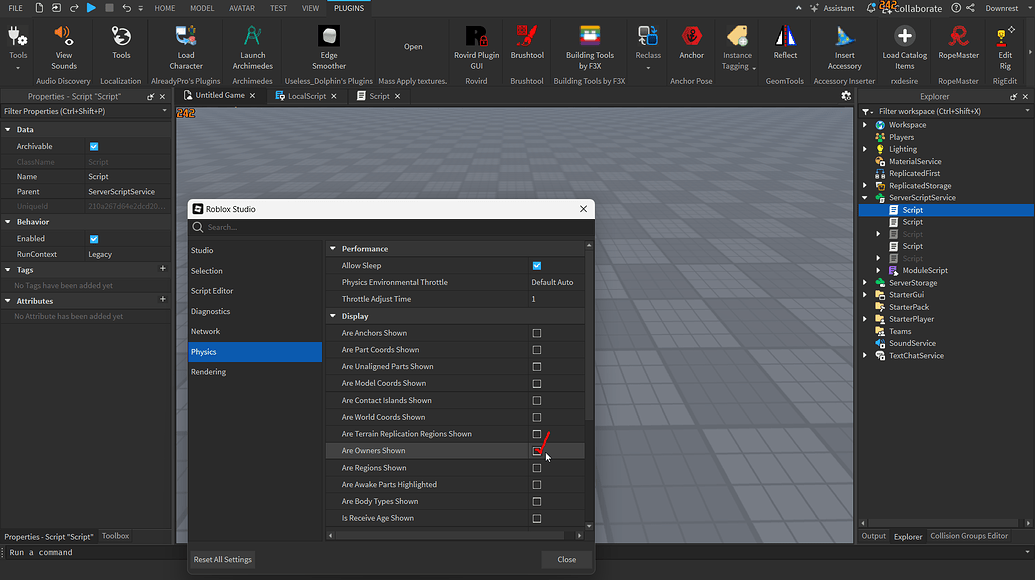Click the Reset All Settings button
The width and height of the screenshot is (1035, 580).
tap(222, 560)
